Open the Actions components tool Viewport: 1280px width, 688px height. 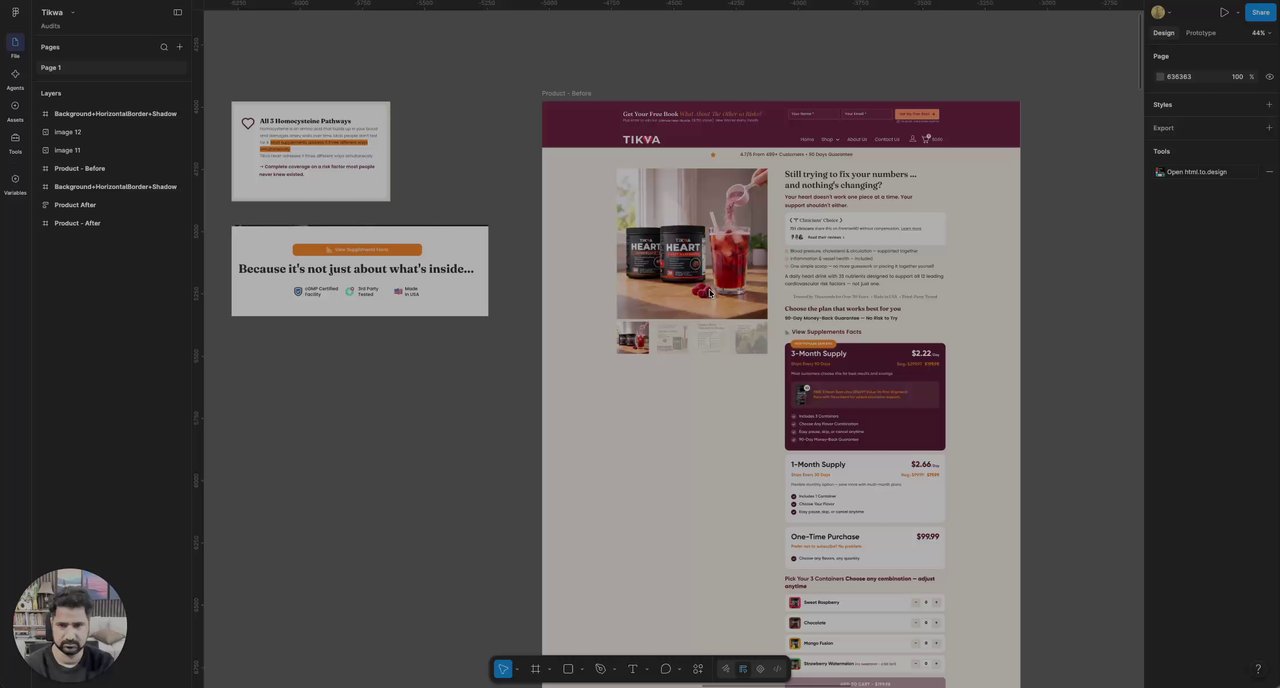point(698,669)
